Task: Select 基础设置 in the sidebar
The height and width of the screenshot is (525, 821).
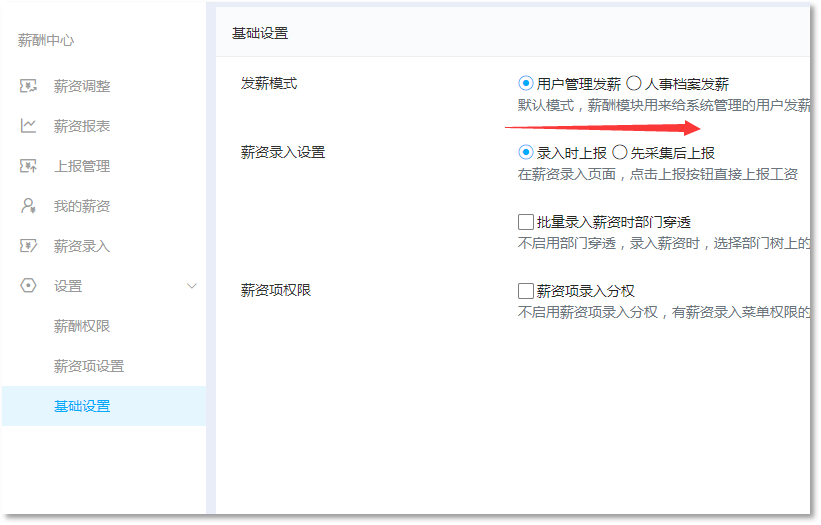Action: [x=82, y=406]
